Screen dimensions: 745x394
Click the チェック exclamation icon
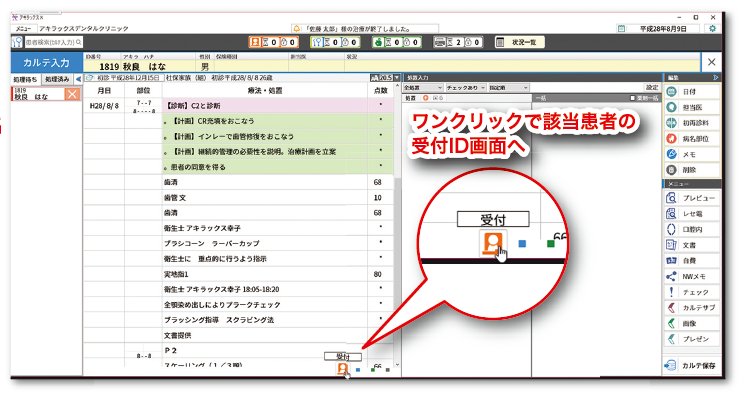point(671,292)
